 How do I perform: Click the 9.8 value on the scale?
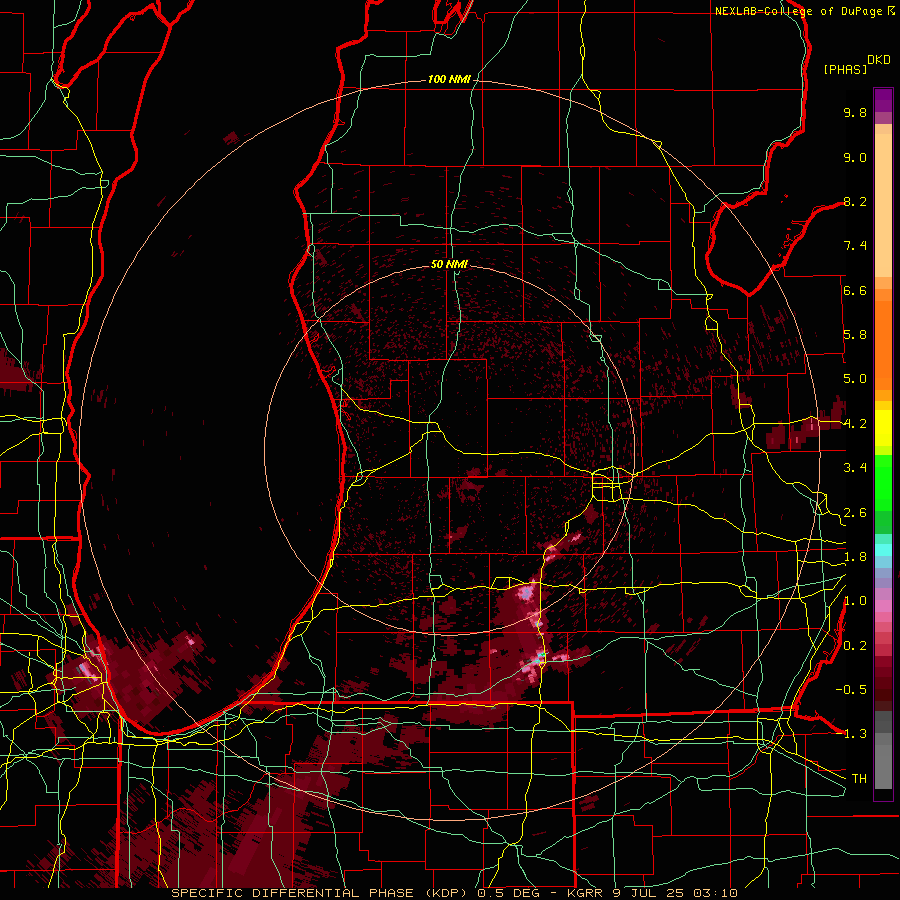(855, 112)
